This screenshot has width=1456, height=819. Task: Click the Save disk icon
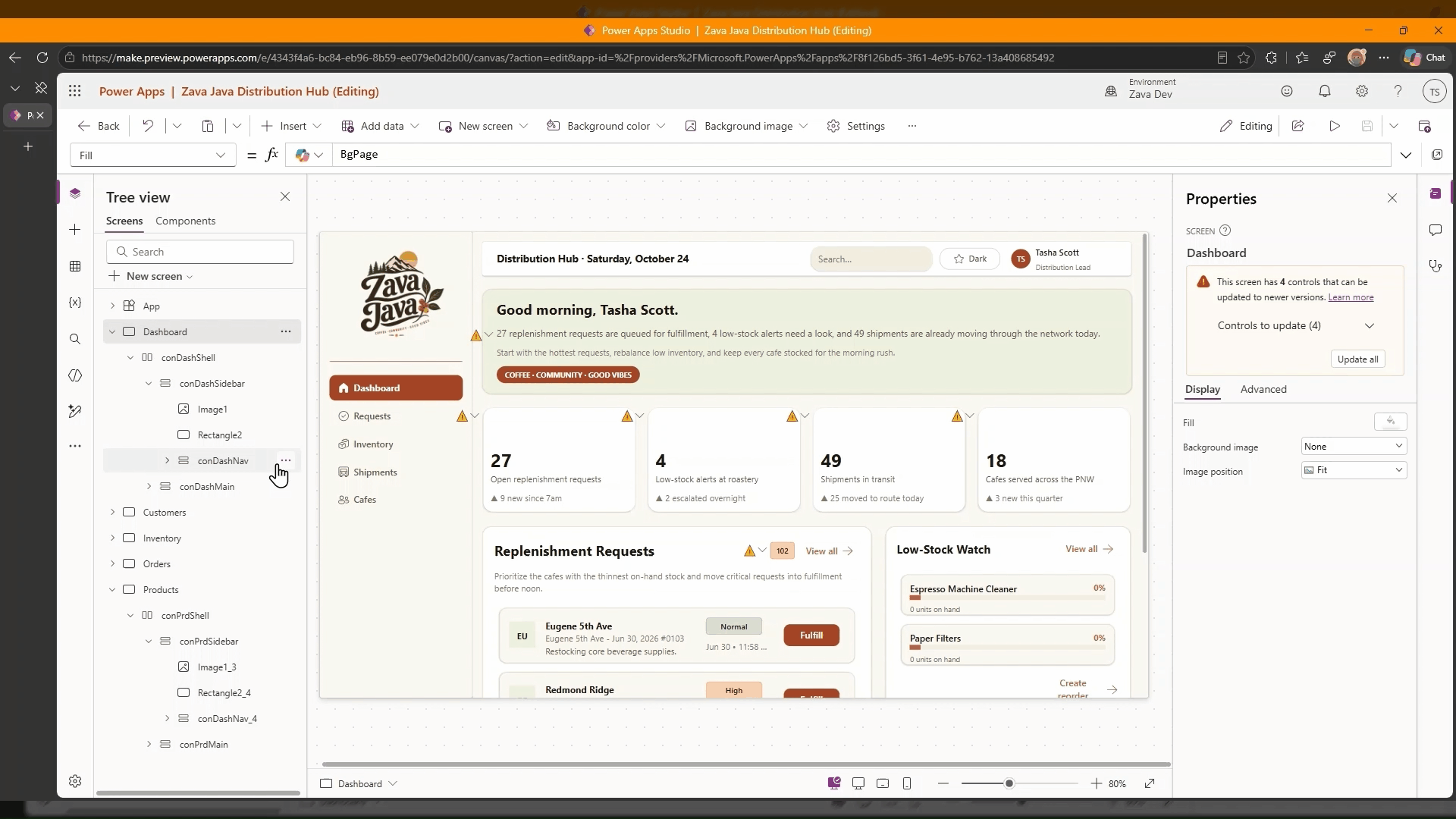click(1367, 126)
